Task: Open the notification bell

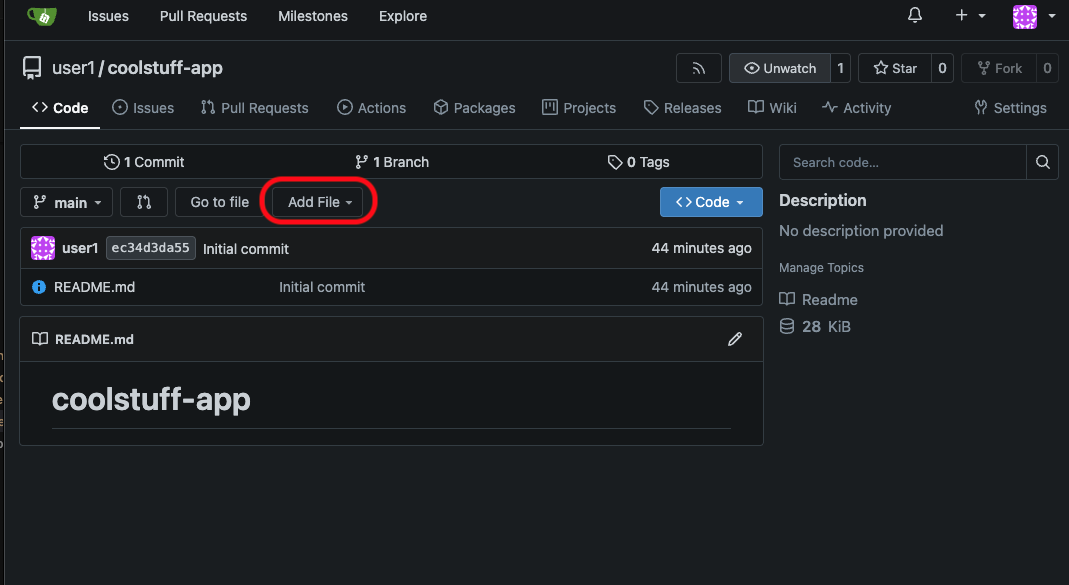Action: [913, 16]
